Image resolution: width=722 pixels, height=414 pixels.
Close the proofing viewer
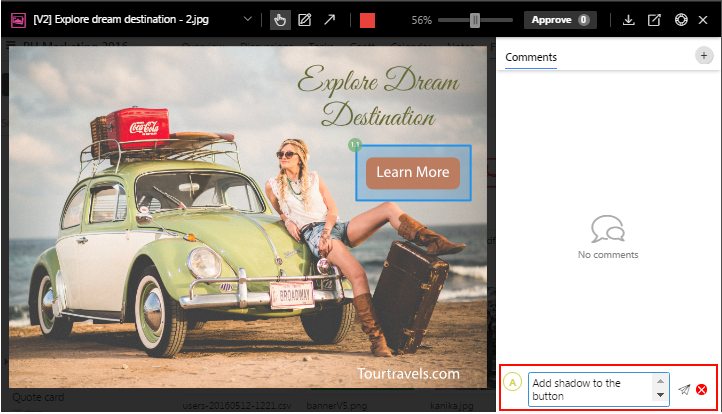703,20
